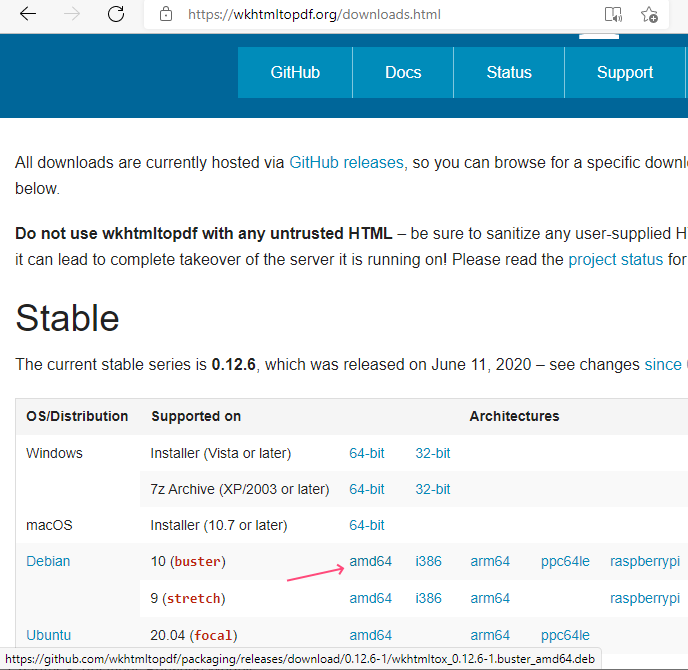Screen dimensions: 688x670
Task: Download Debian 9 stretch amd64 package
Action: point(370,598)
